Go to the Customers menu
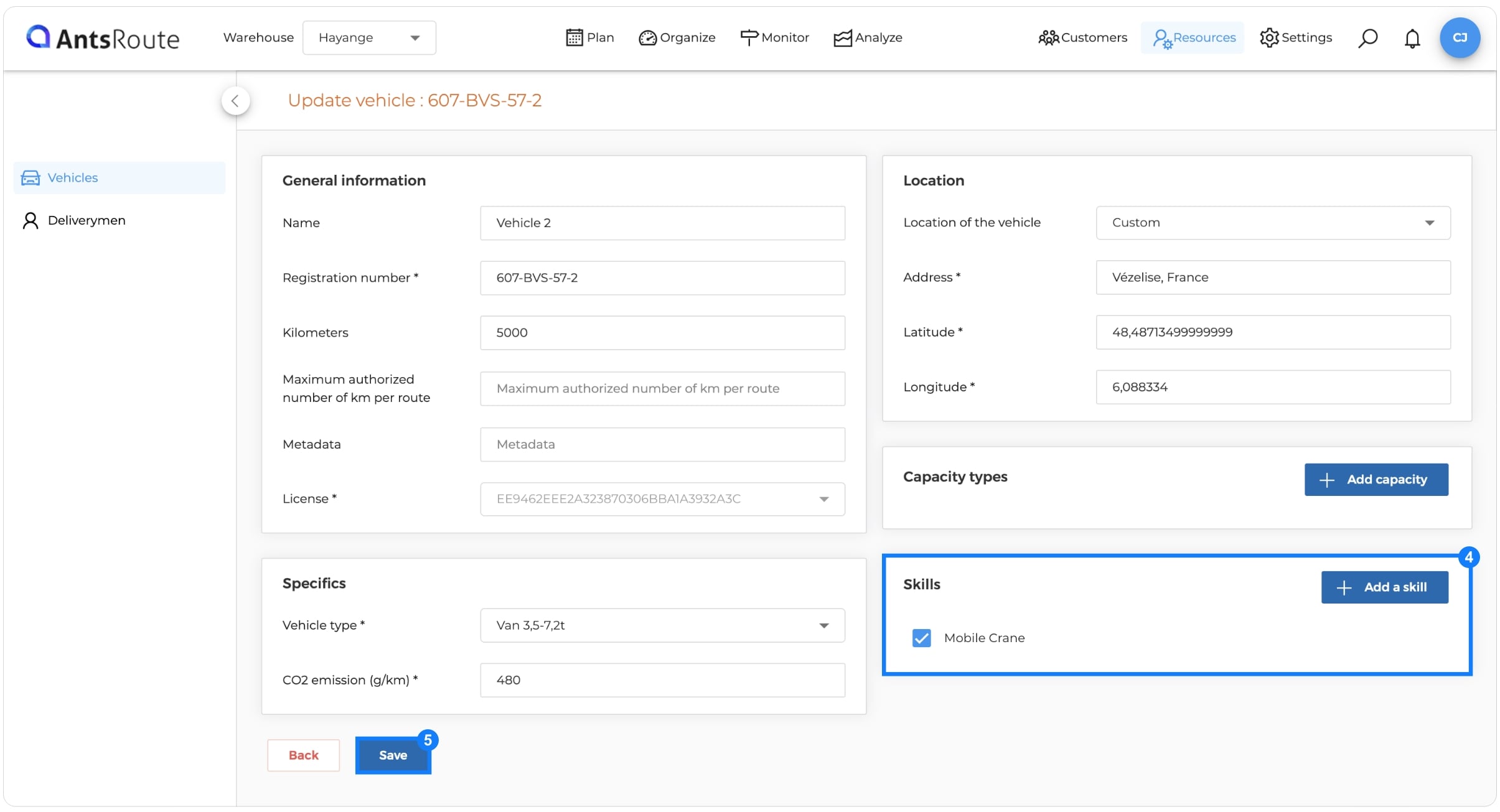 coord(1082,37)
